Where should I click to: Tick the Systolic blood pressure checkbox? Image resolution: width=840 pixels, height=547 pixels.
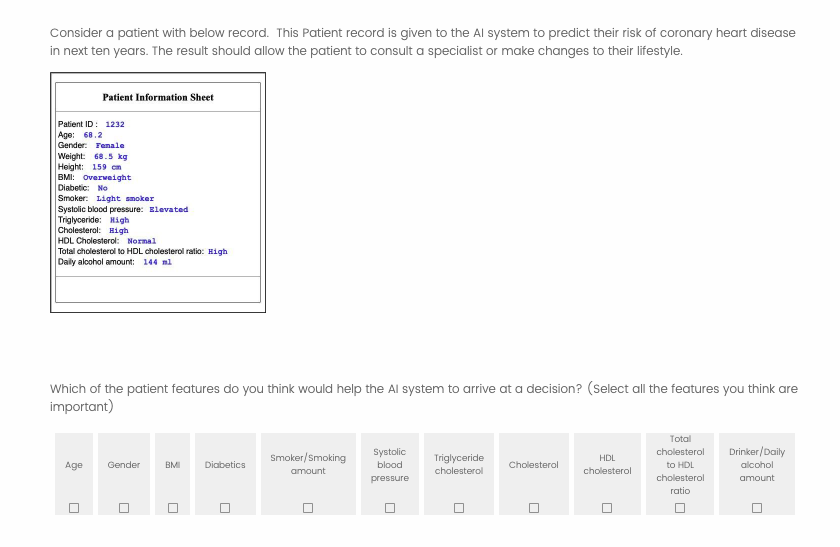click(x=390, y=507)
